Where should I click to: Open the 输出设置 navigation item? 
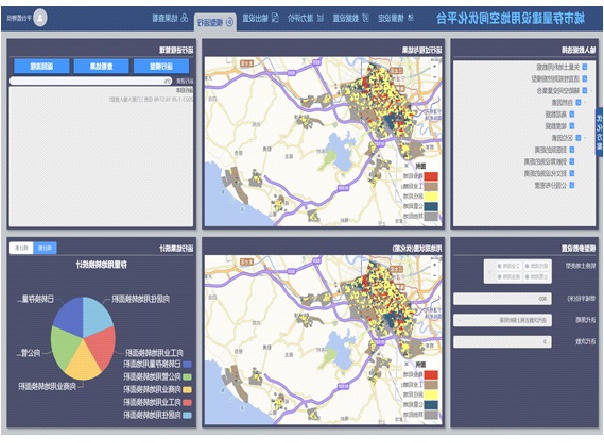260,18
